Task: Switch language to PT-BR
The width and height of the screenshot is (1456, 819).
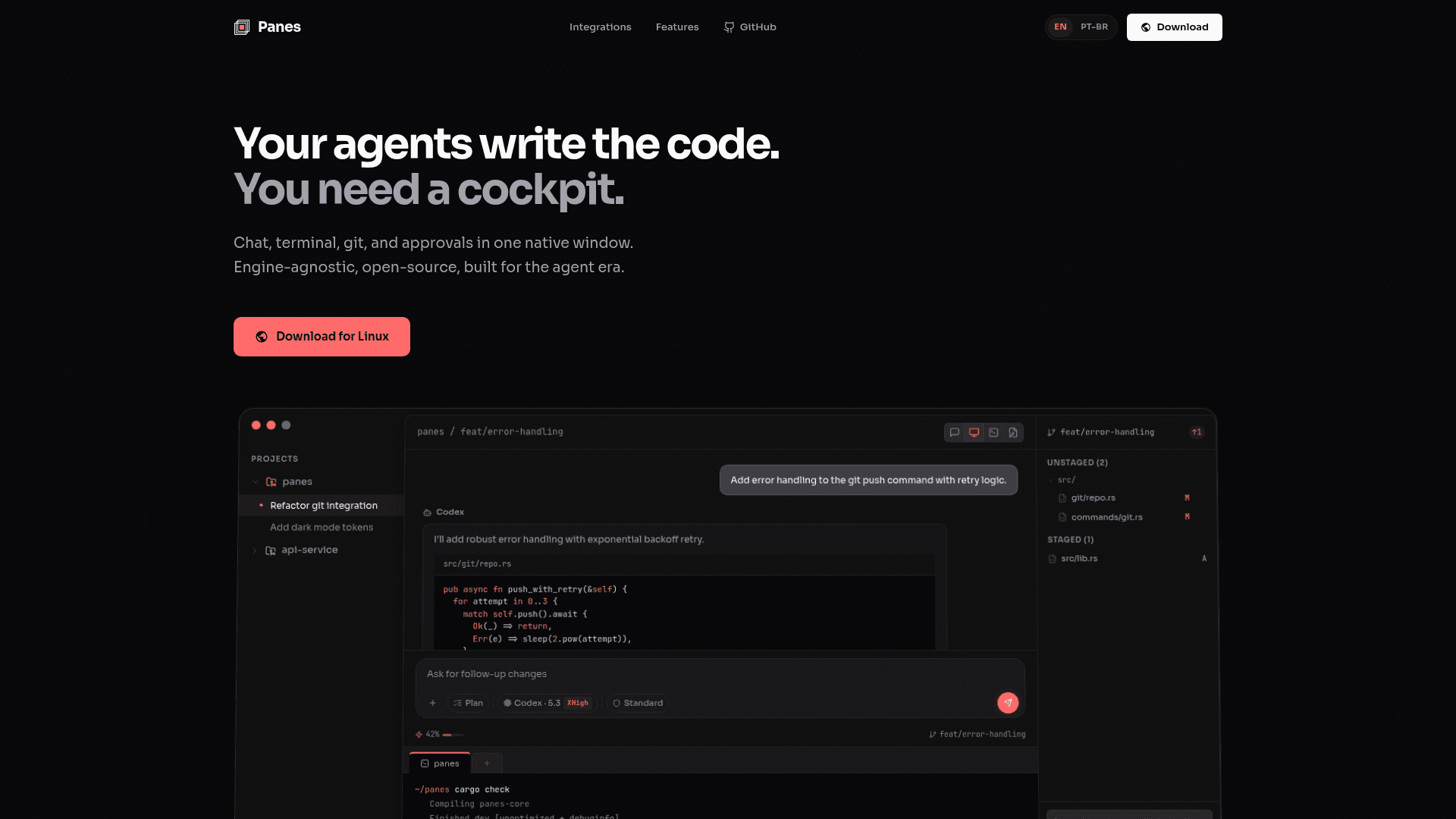Action: tap(1094, 27)
